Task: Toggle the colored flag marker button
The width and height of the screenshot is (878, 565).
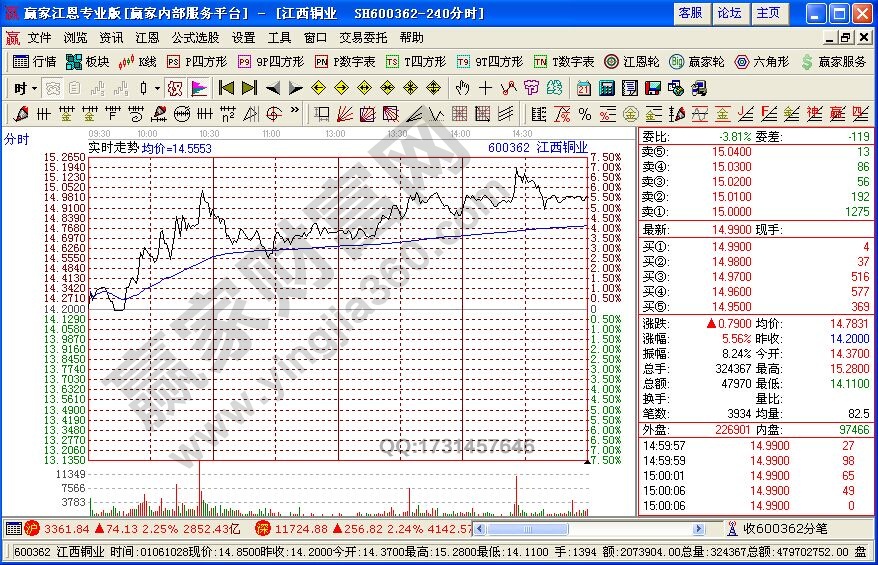Action: tap(198, 88)
